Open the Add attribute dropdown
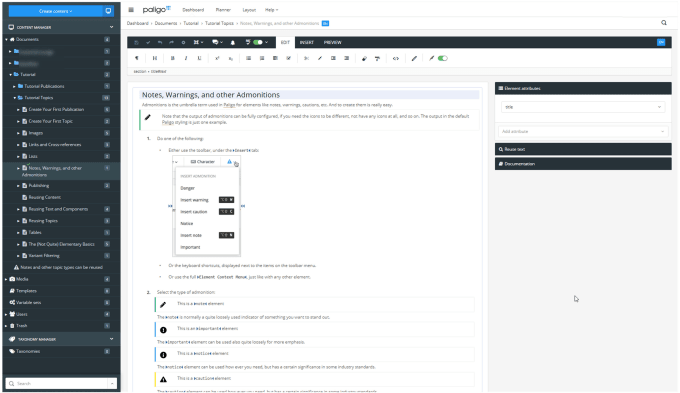680x393 pixels. [583, 131]
